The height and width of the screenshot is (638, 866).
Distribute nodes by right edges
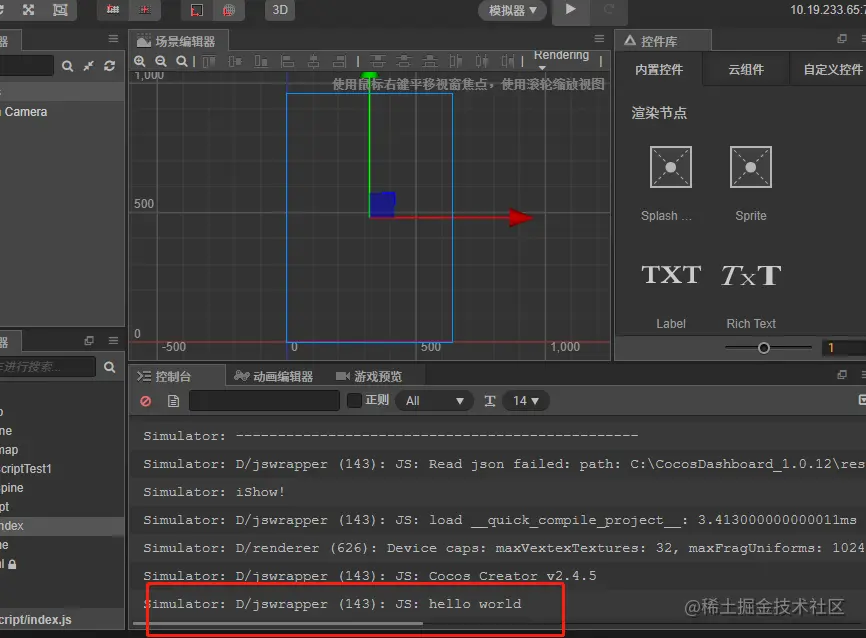coord(508,61)
